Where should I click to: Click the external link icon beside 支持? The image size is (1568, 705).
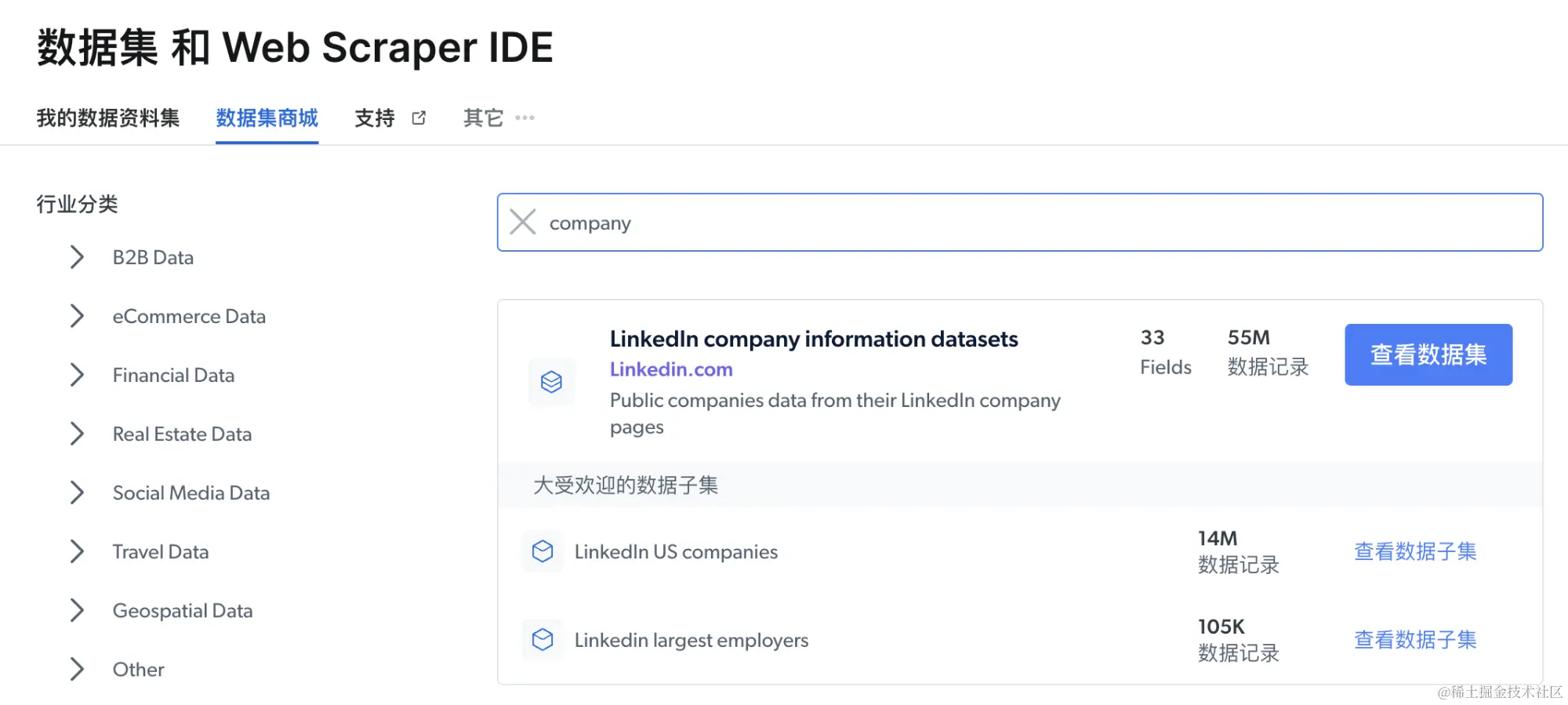tap(419, 118)
